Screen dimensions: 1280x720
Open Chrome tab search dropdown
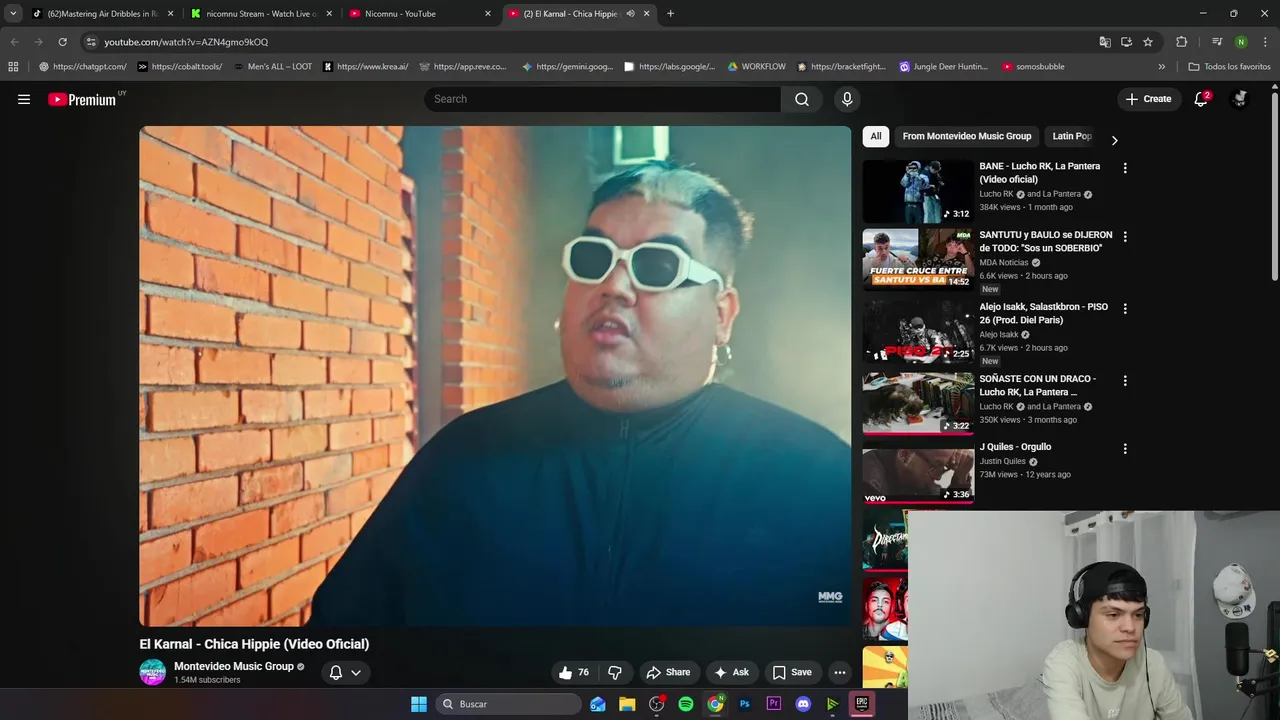[x=13, y=14]
